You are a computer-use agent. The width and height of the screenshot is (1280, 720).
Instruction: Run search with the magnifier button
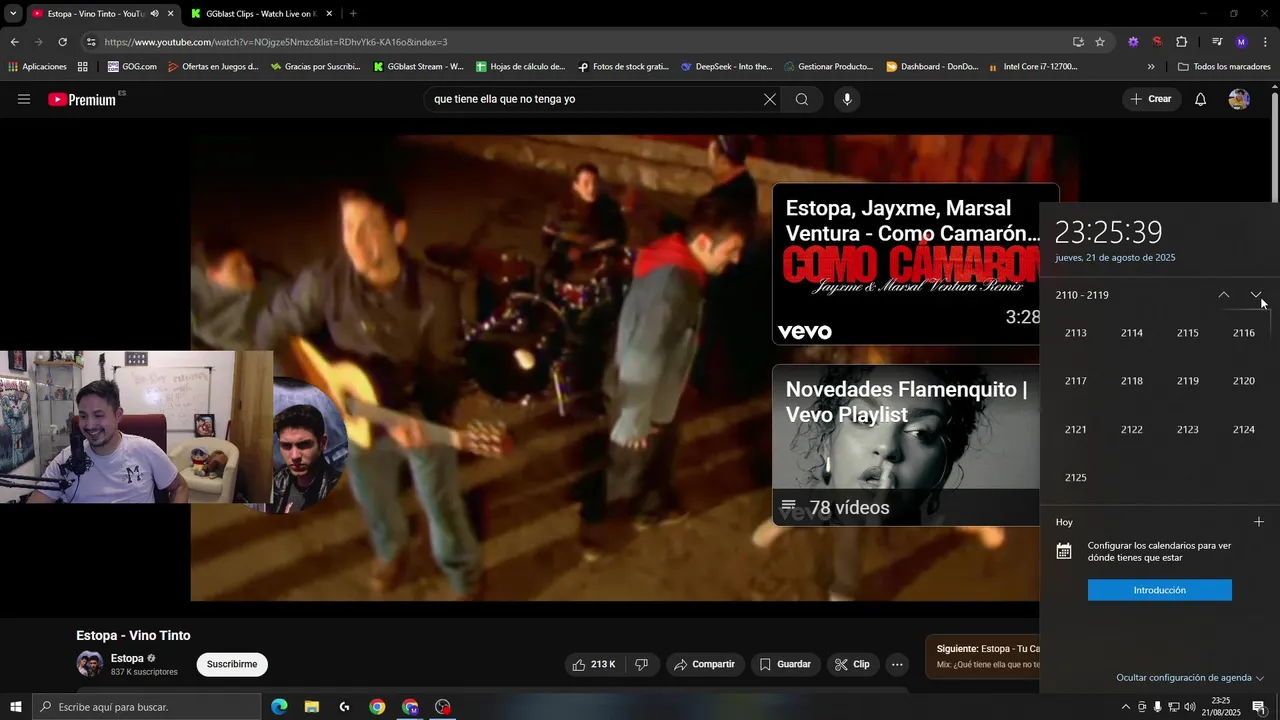pos(802,99)
